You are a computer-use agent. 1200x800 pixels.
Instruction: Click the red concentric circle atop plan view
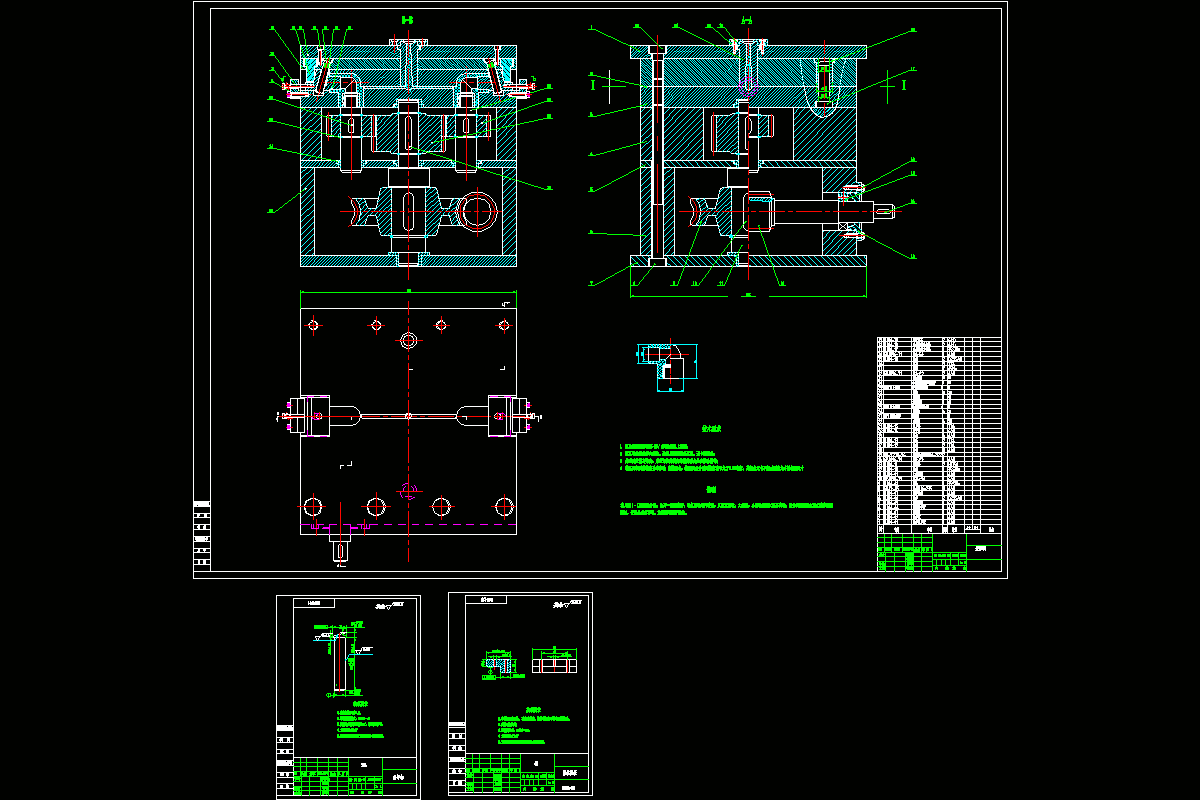[408, 340]
